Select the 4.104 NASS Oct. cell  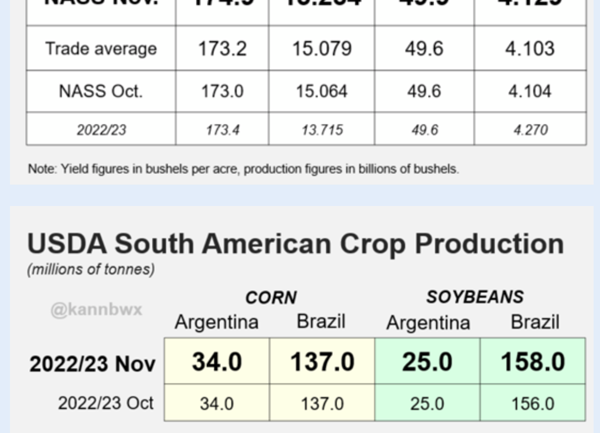tap(530, 91)
